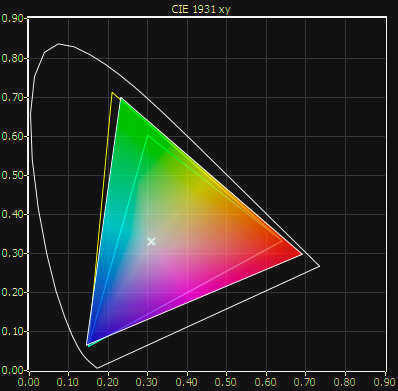Image resolution: width=398 pixels, height=391 pixels.
Task: Click the red vertex of the colored gamut triangle
Action: [301, 254]
